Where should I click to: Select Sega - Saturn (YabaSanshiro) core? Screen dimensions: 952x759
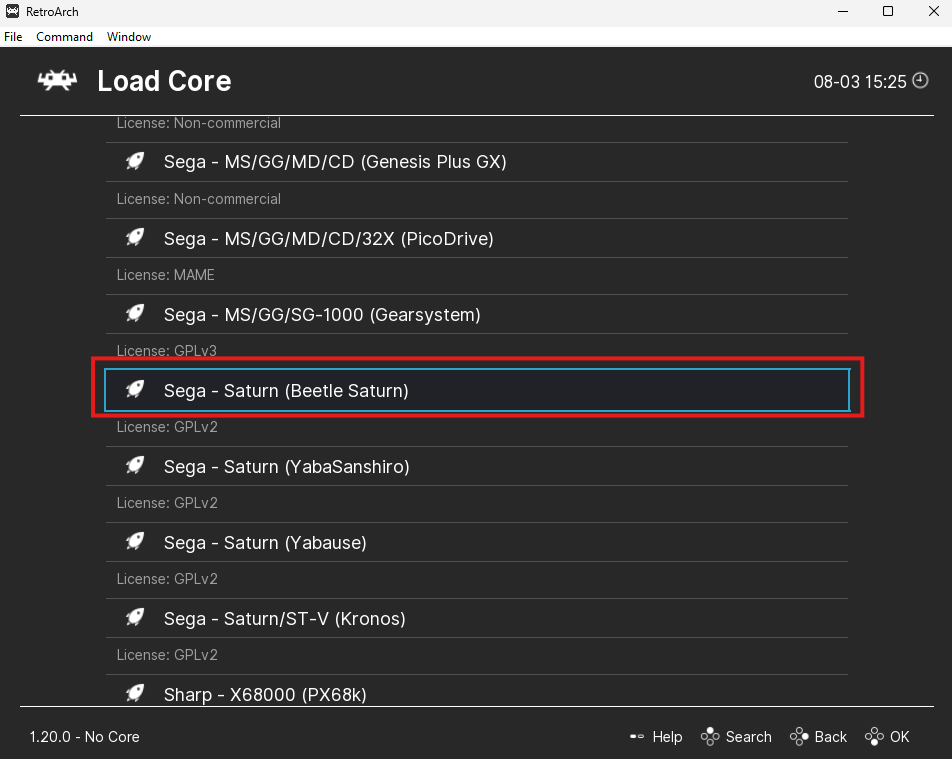(x=477, y=466)
